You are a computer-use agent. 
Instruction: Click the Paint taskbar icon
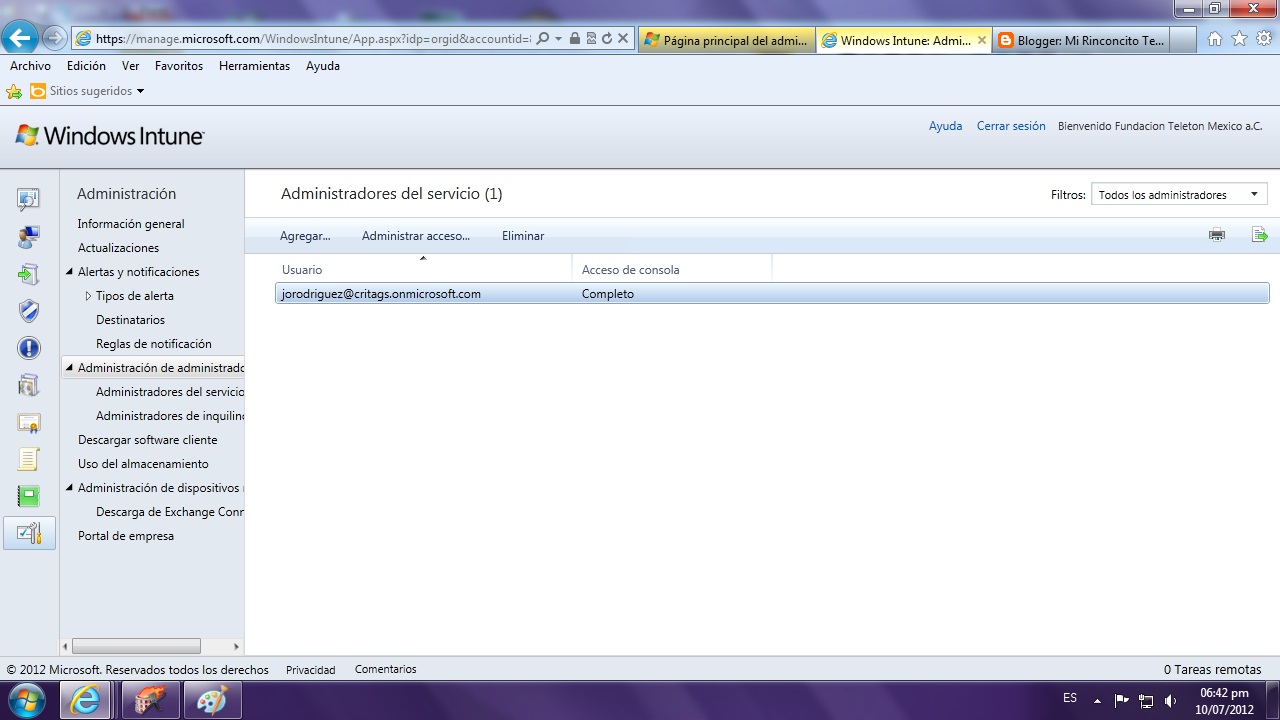211,701
